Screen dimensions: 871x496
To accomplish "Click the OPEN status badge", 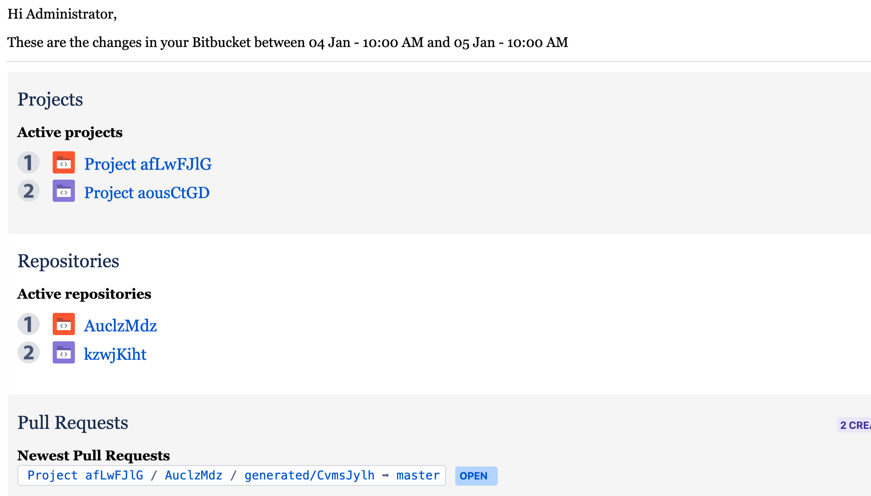I will coord(475,476).
